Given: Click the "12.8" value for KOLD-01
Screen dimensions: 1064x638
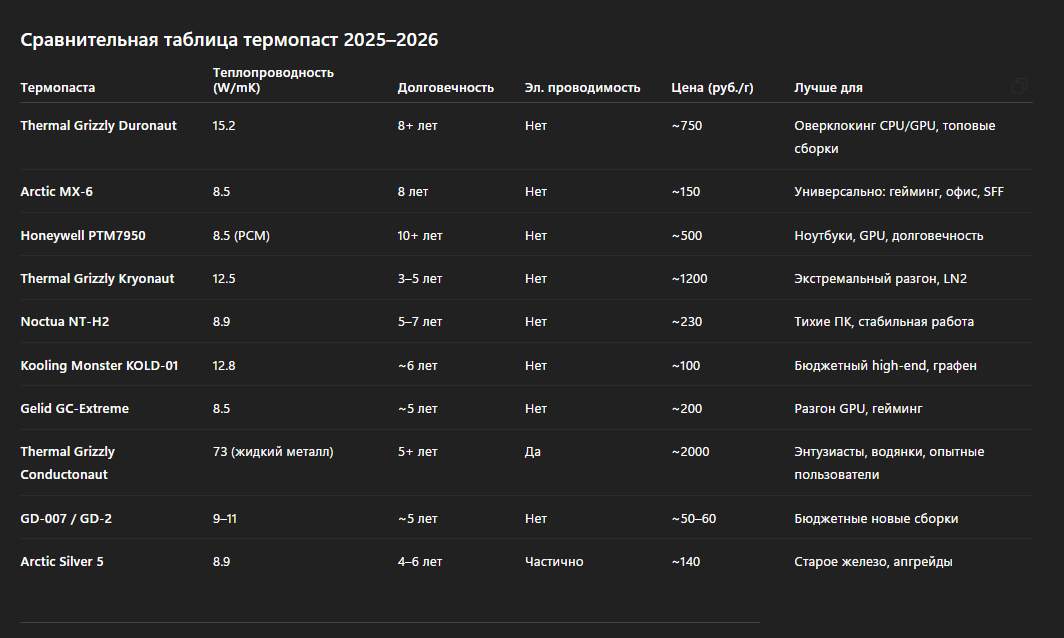Looking at the screenshot, I should 224,365.
